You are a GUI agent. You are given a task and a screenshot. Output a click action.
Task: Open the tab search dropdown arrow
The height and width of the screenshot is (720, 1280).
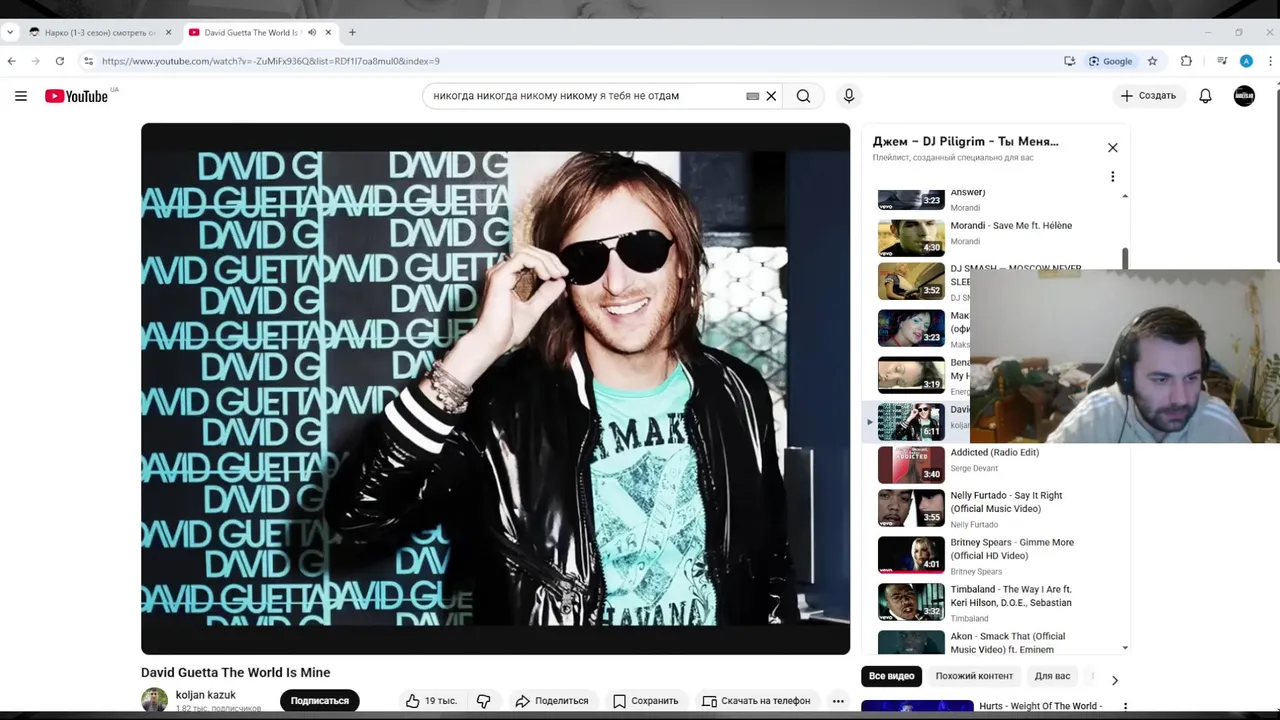(x=10, y=32)
